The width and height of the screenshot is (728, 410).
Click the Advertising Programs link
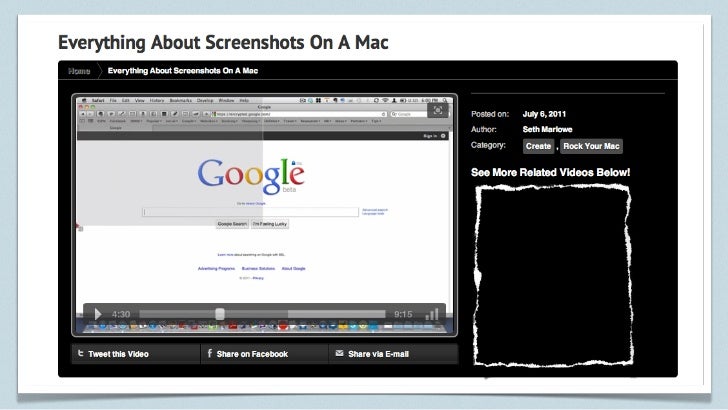tap(216, 268)
